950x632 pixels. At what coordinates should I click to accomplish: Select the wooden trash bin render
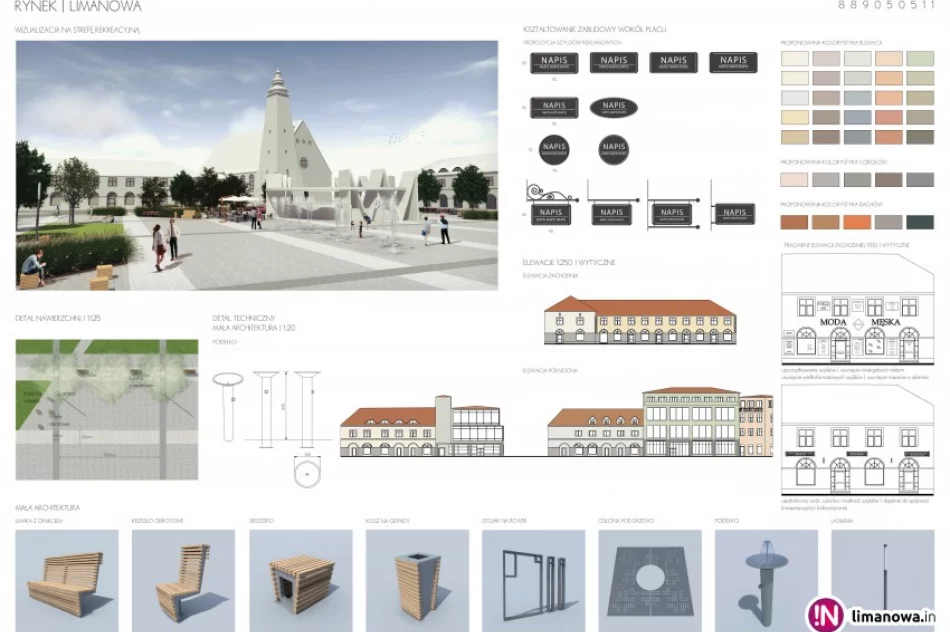[416, 580]
